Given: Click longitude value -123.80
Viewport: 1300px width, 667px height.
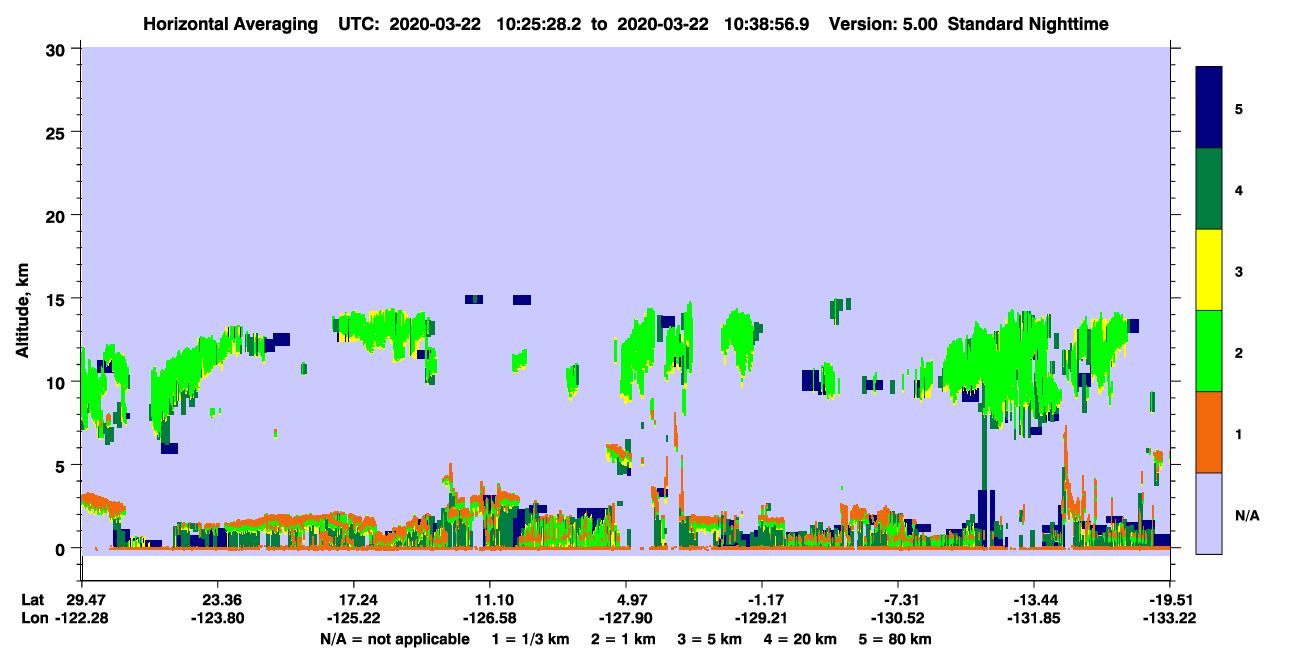Looking at the screenshot, I should [x=217, y=618].
